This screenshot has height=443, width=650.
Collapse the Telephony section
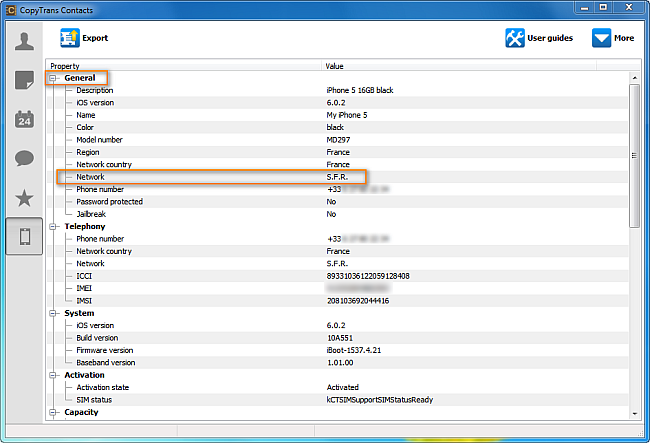coord(53,226)
